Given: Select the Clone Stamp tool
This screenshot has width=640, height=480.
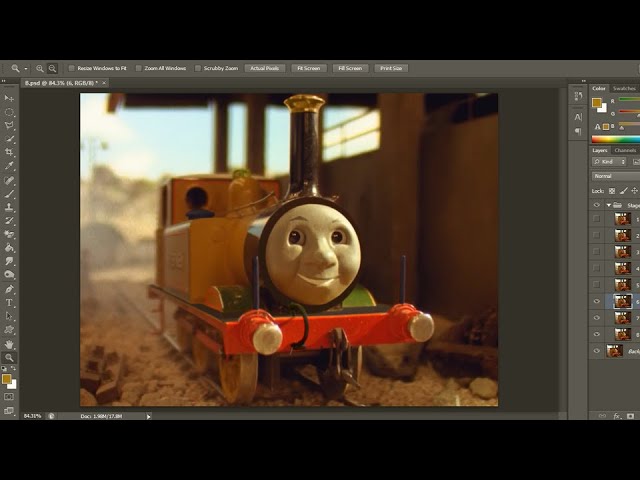Looking at the screenshot, I should (x=9, y=207).
